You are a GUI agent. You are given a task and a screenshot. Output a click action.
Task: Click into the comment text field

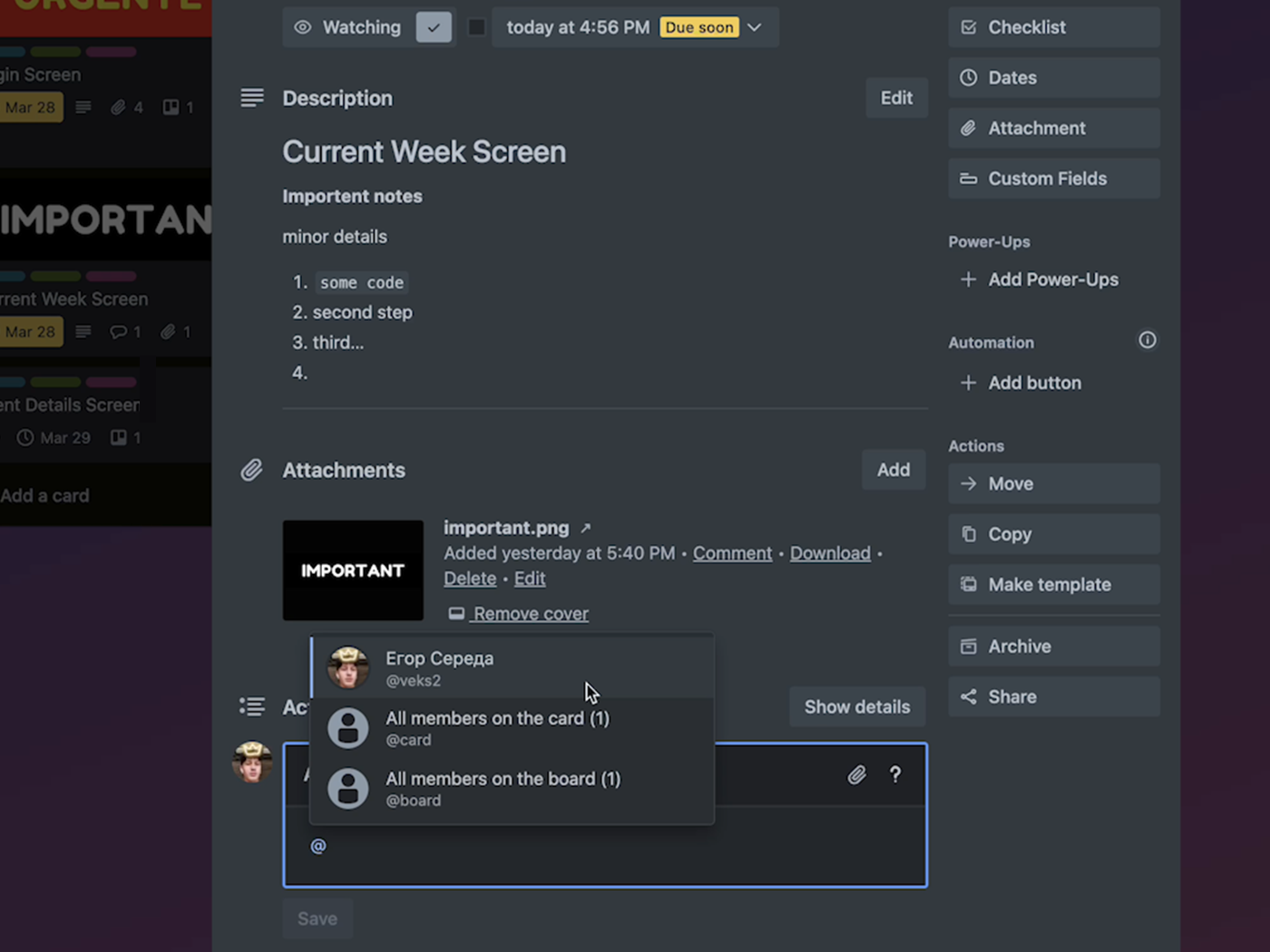click(605, 847)
